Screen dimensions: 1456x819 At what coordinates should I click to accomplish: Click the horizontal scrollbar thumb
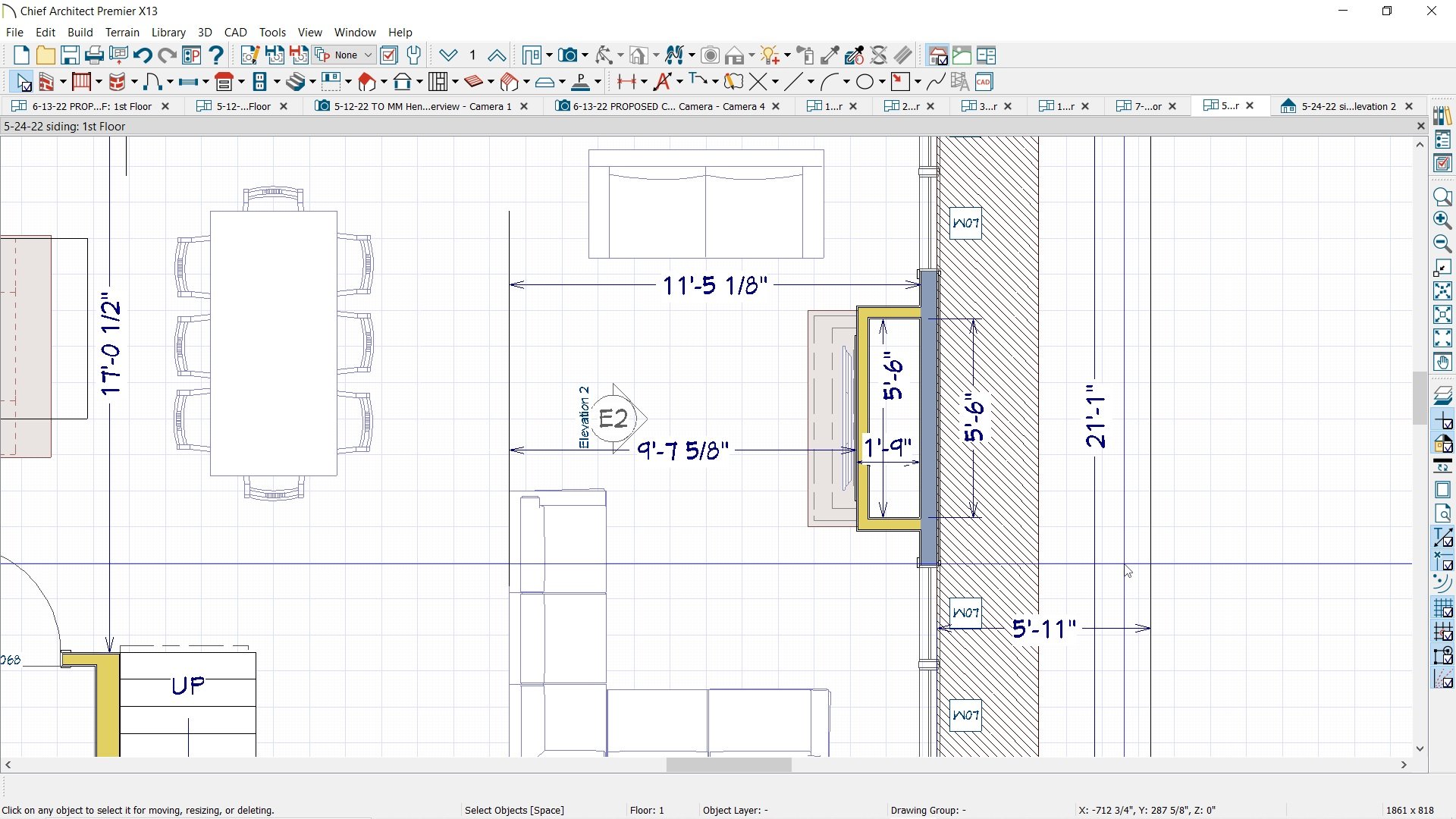pyautogui.click(x=728, y=766)
